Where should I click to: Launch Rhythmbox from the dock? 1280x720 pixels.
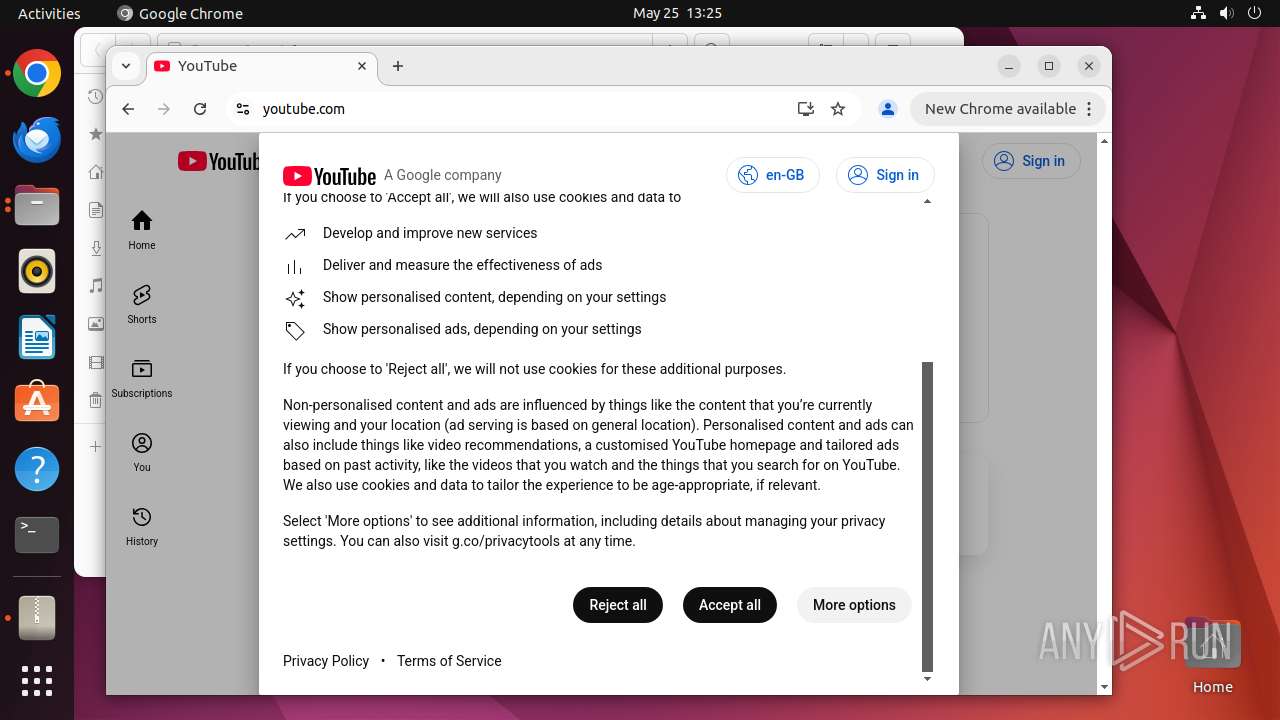(37, 271)
